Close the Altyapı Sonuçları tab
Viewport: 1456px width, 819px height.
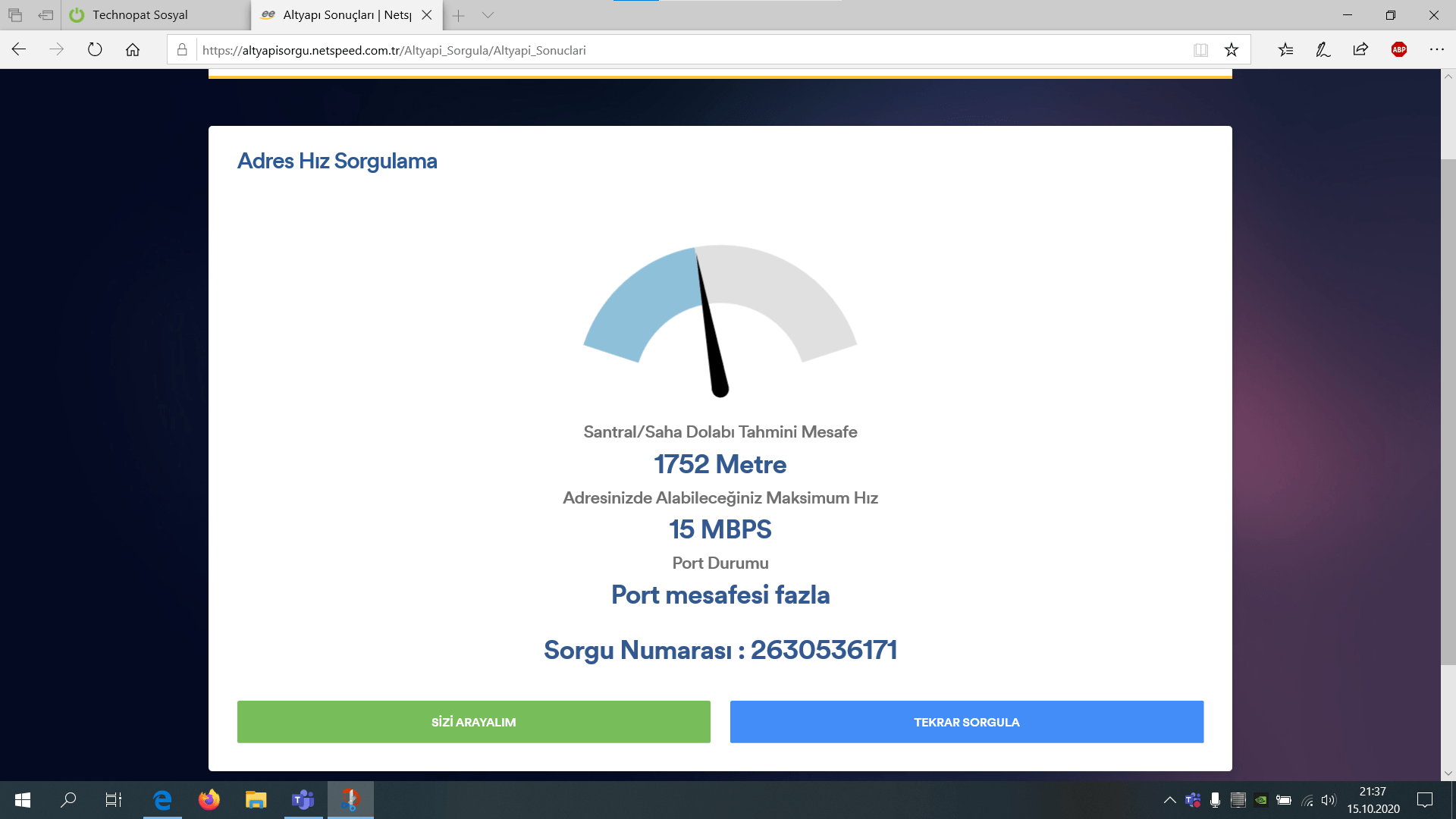click(427, 15)
